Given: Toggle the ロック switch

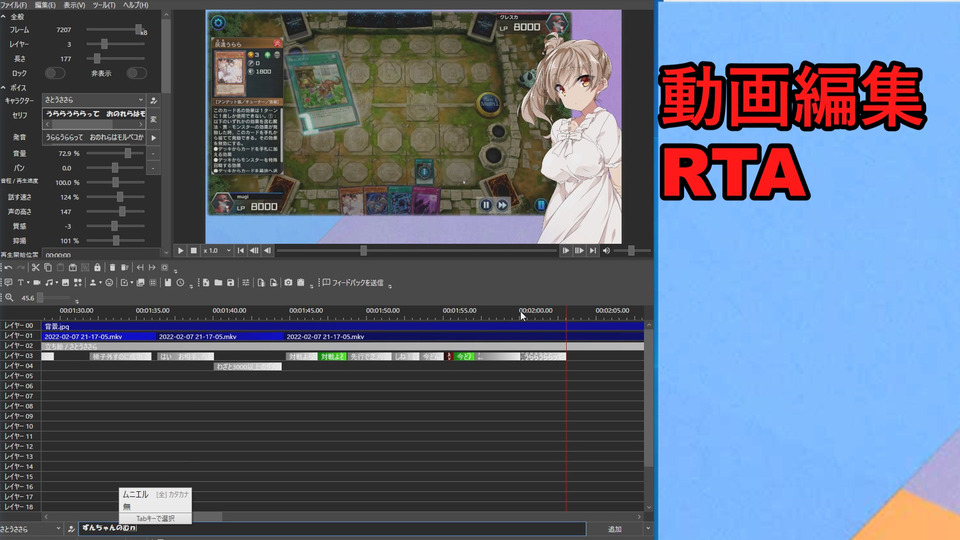Looking at the screenshot, I should tap(54, 73).
